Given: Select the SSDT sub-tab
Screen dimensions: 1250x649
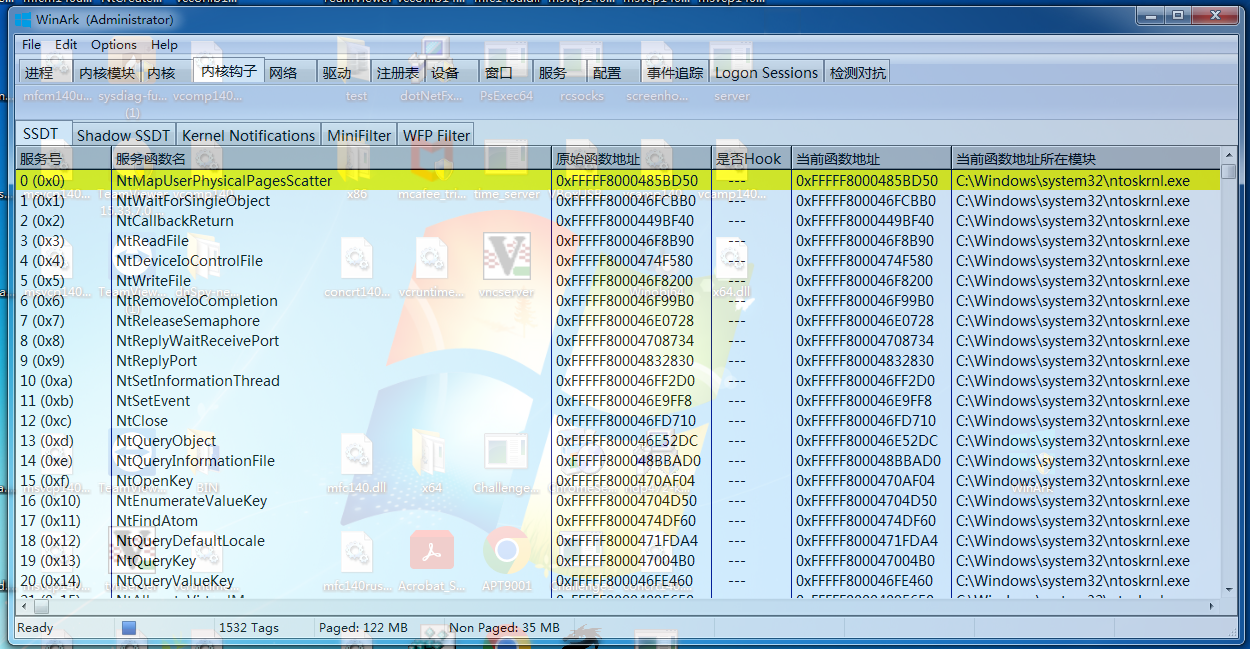Looking at the screenshot, I should click(x=43, y=133).
